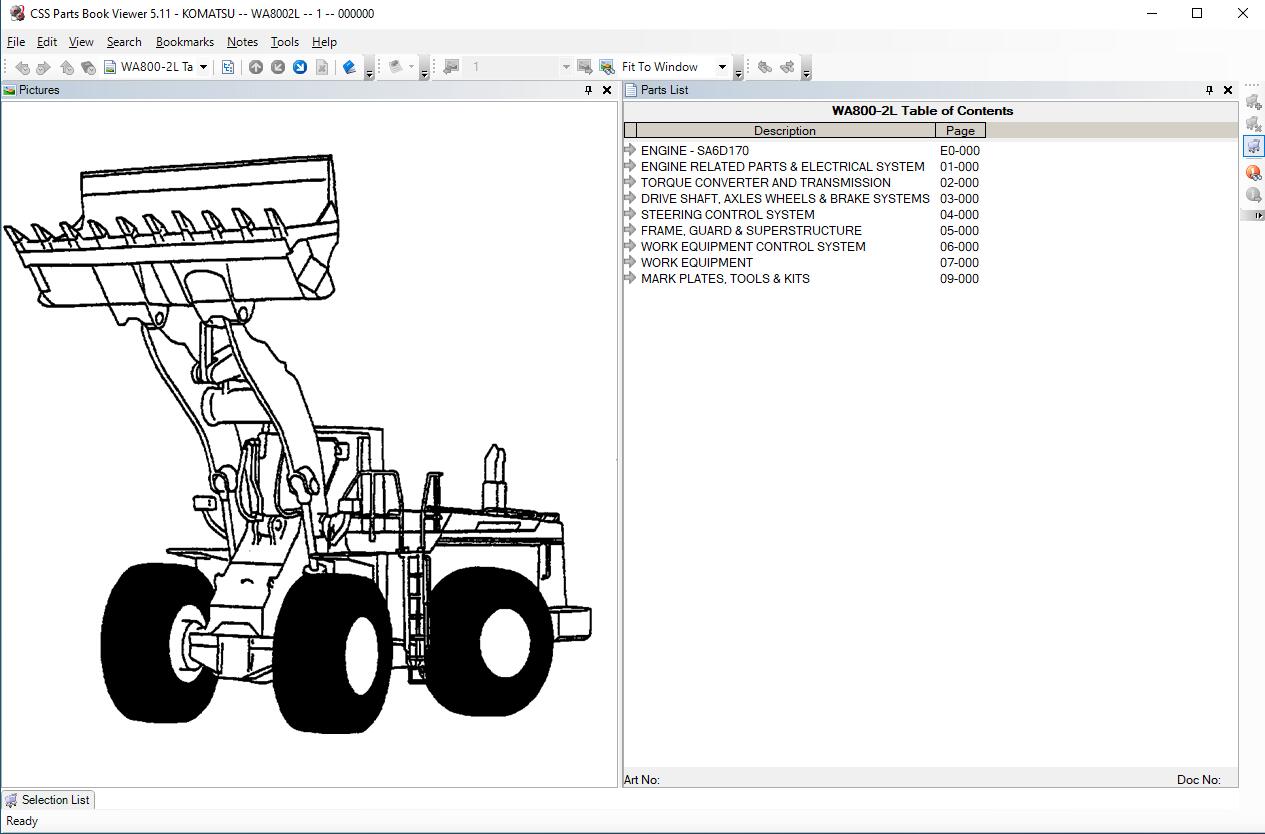Close the Pictures panel

point(606,90)
